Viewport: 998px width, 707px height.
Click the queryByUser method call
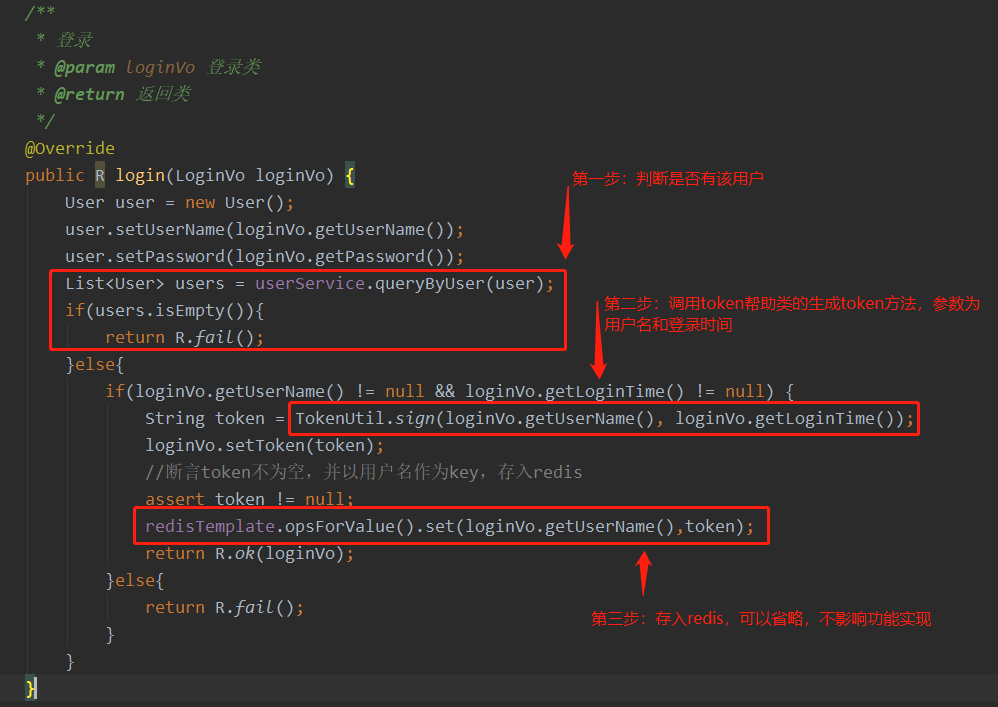pos(430,284)
